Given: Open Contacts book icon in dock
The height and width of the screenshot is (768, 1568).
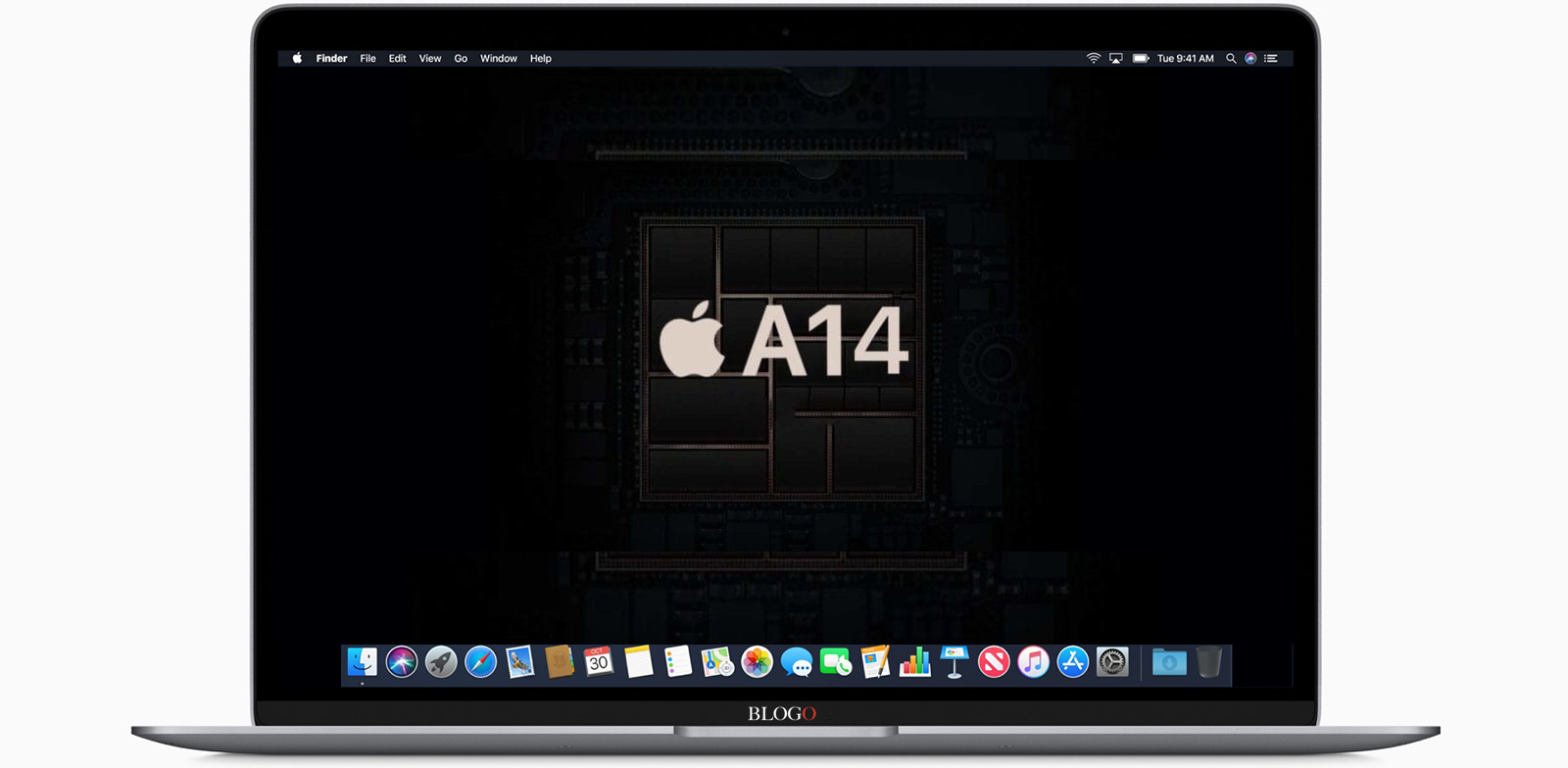Looking at the screenshot, I should click(x=560, y=663).
